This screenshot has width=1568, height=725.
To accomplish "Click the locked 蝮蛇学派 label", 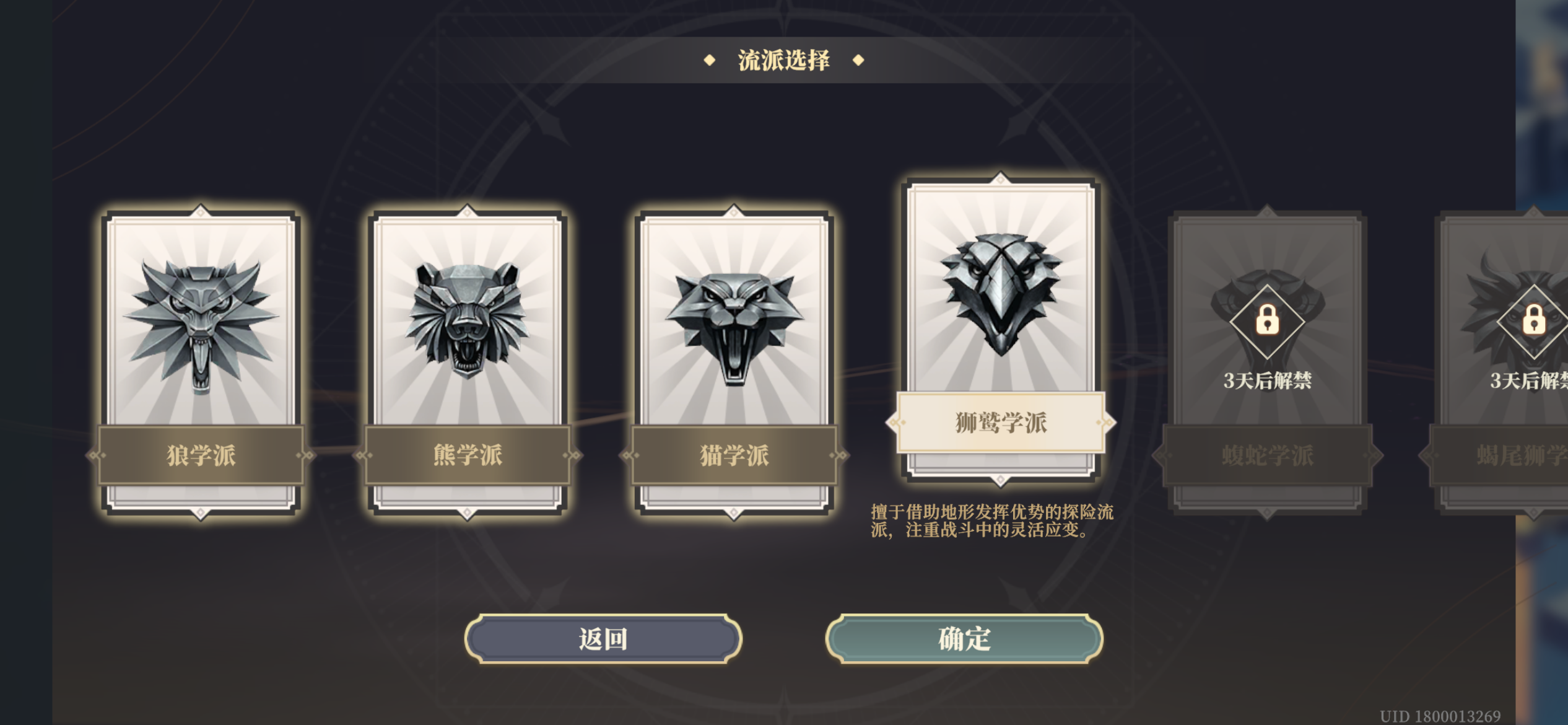I will 1267,455.
